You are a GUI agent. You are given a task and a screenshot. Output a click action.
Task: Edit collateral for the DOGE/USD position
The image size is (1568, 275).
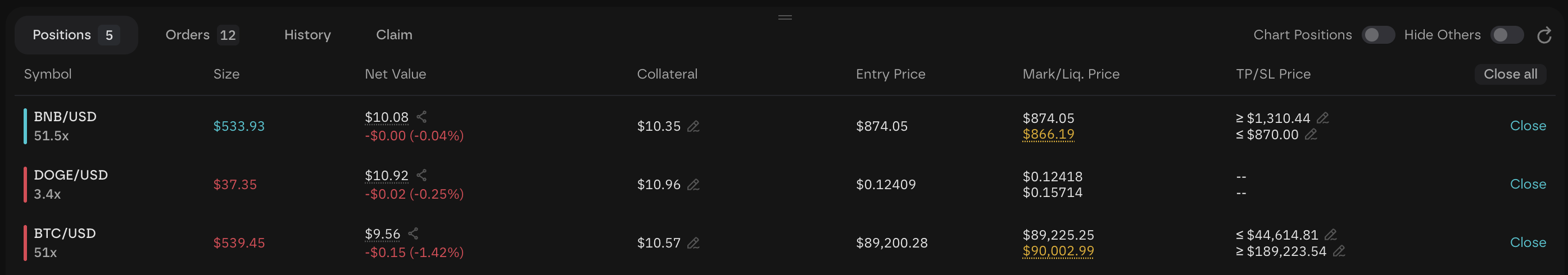(x=694, y=185)
